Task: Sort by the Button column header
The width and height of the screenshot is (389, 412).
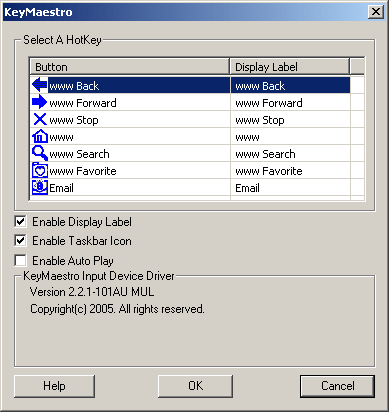Action: tap(130, 67)
